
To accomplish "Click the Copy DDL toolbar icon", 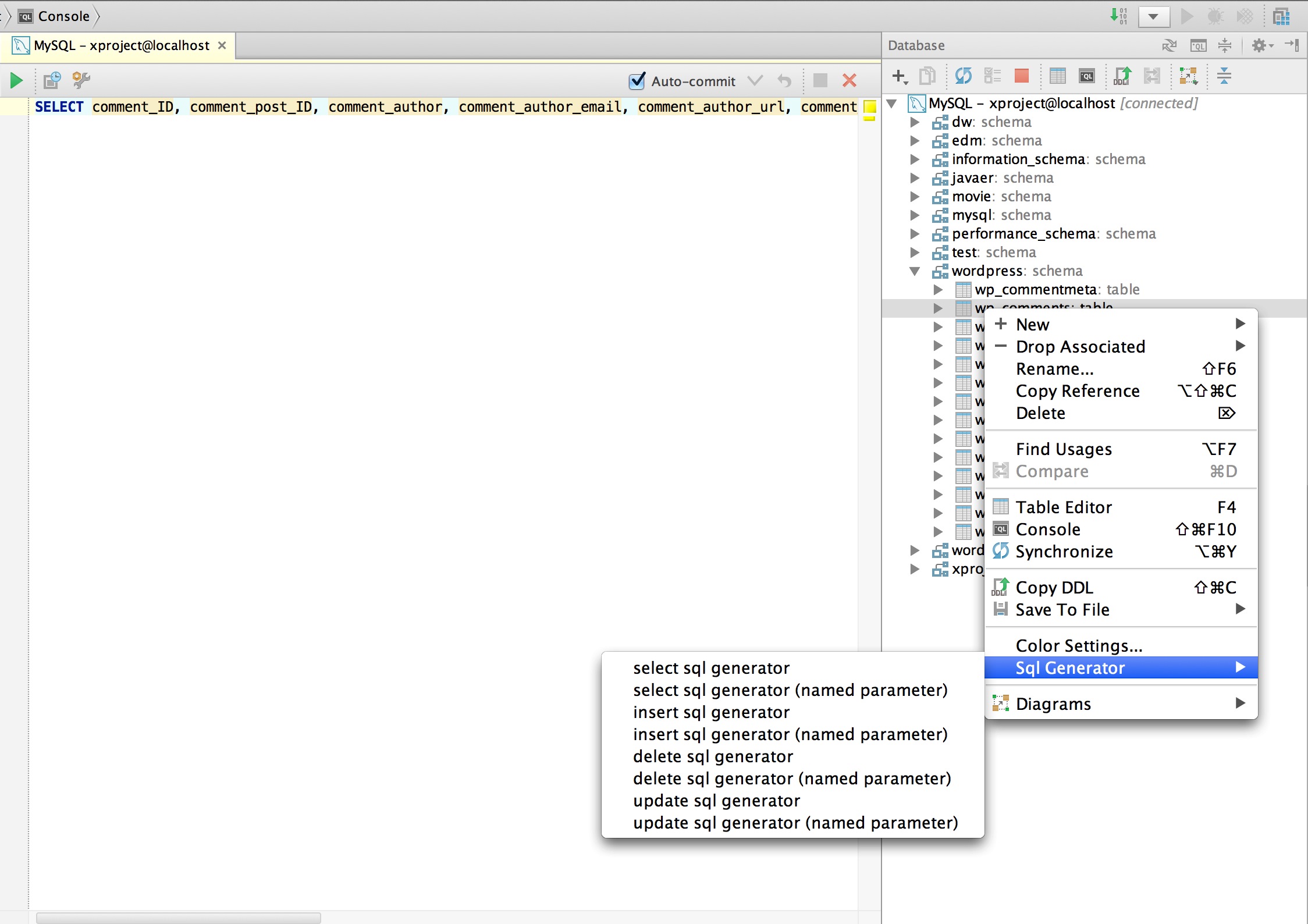I will (x=1122, y=76).
